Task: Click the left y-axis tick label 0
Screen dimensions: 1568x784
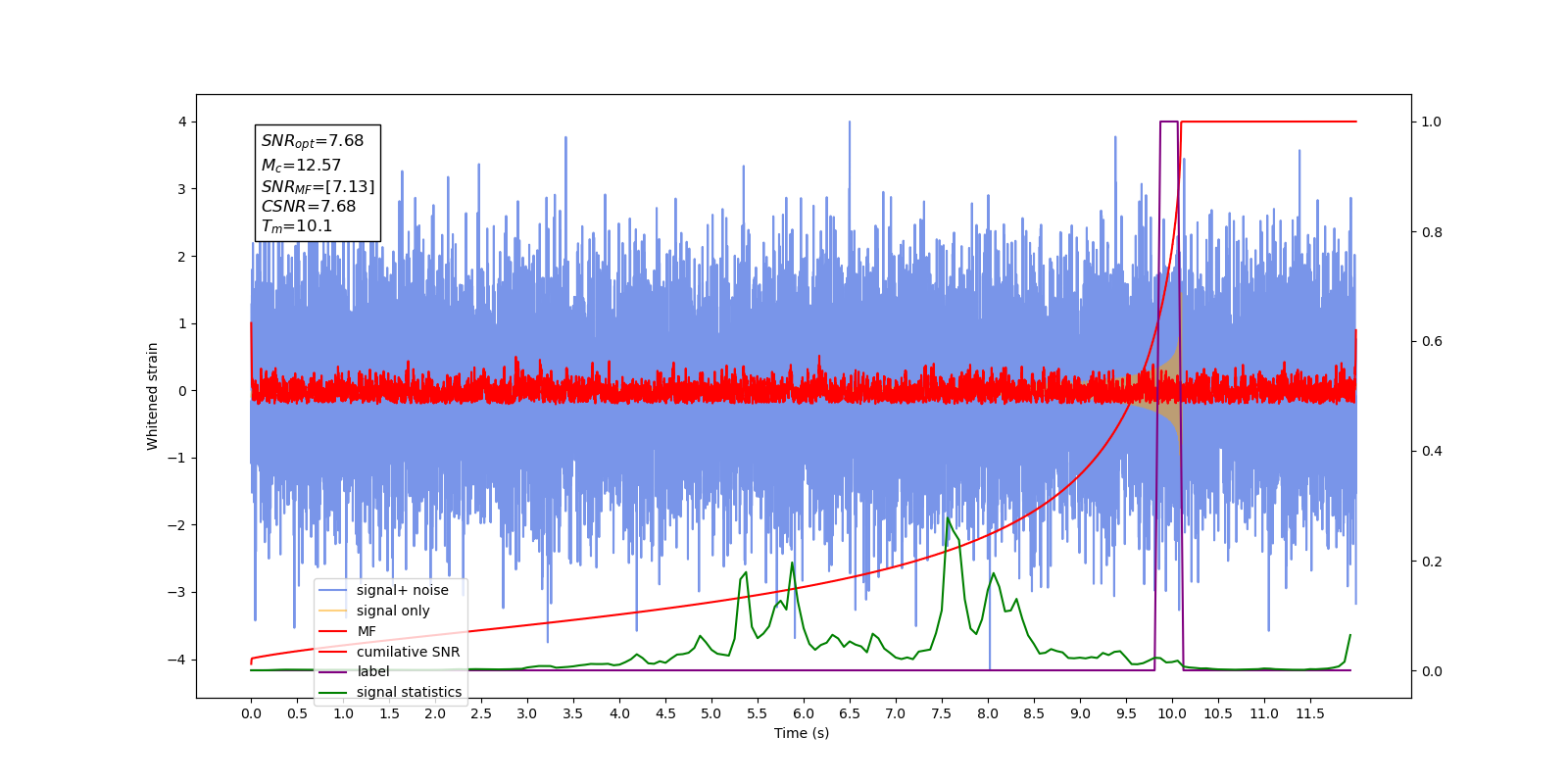Action: (182, 391)
